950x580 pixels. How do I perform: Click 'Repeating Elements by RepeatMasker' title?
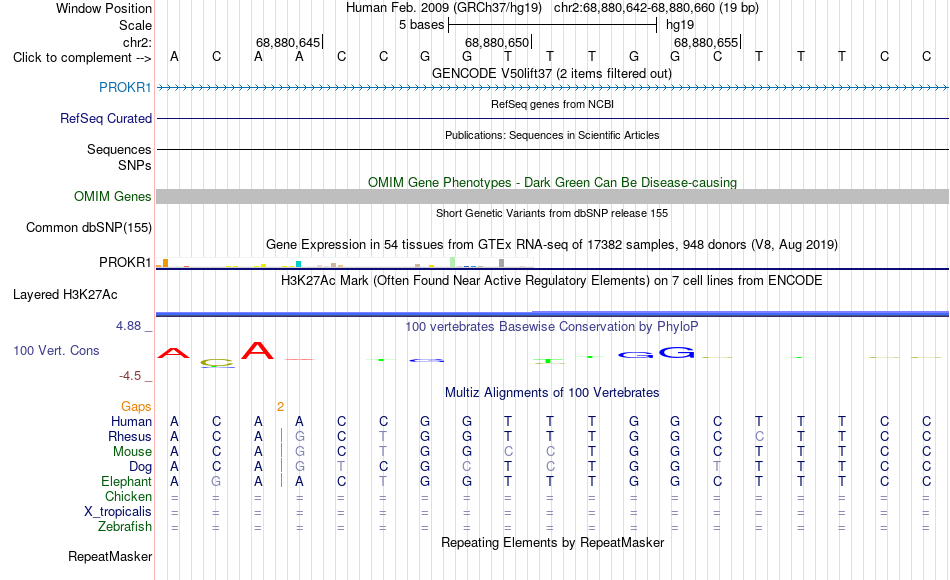[552, 542]
